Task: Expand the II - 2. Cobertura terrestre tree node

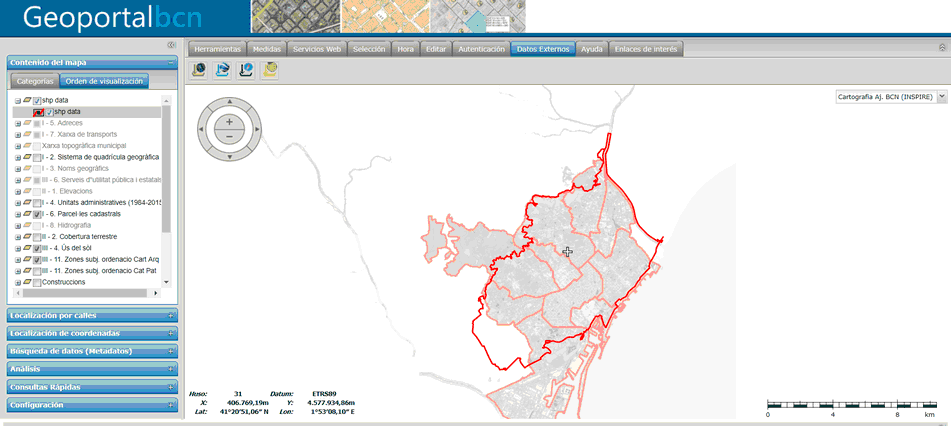Action: [18, 237]
